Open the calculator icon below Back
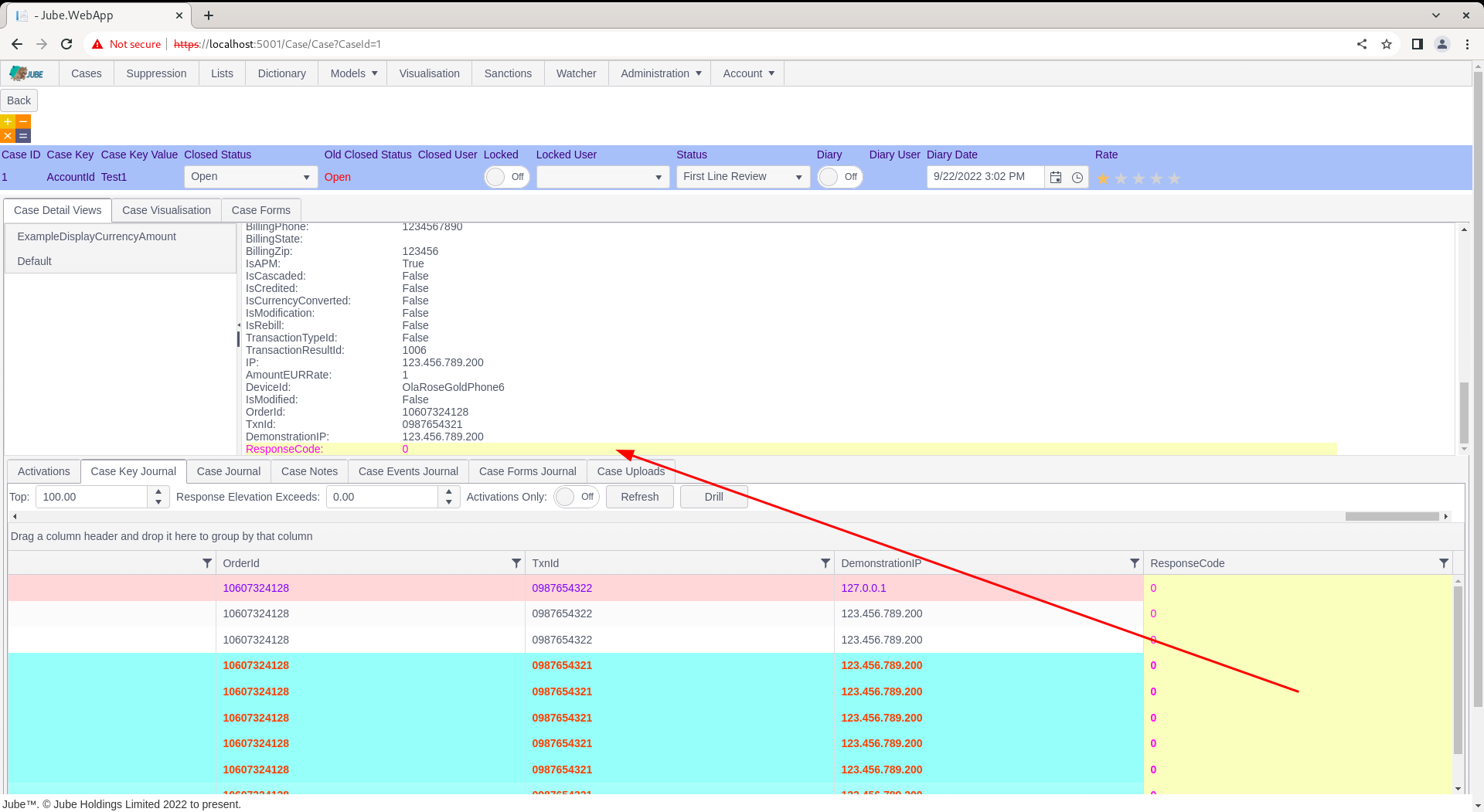The width and height of the screenshot is (1484, 812). pyautogui.click(x=15, y=129)
